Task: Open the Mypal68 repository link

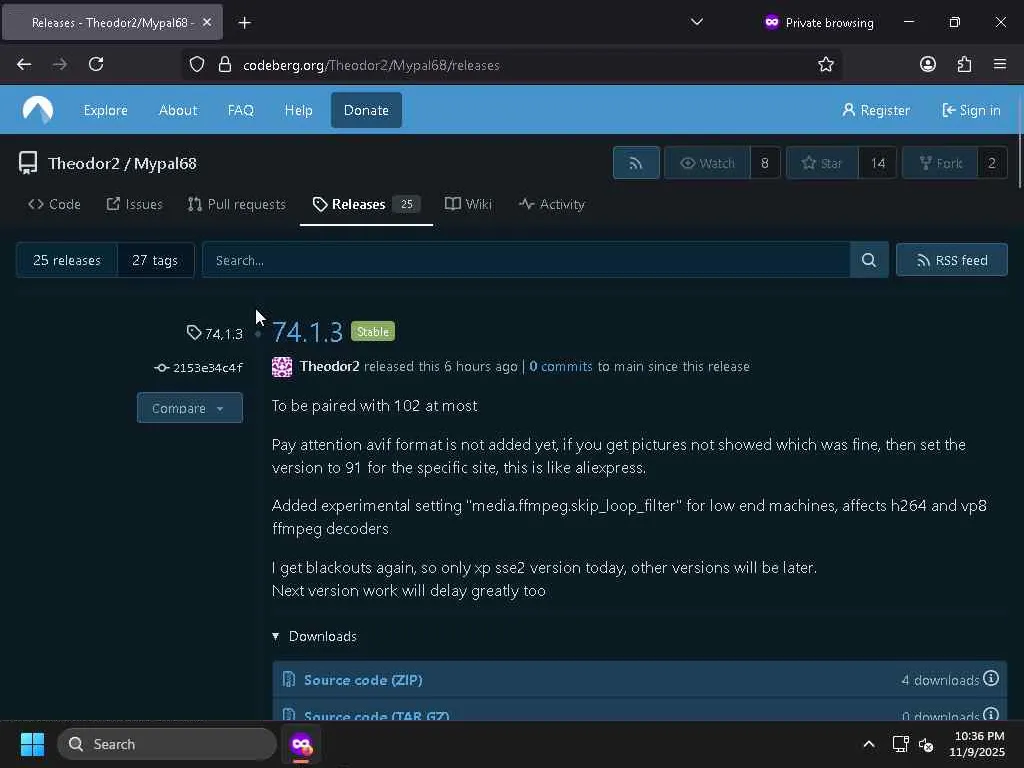Action: point(165,163)
